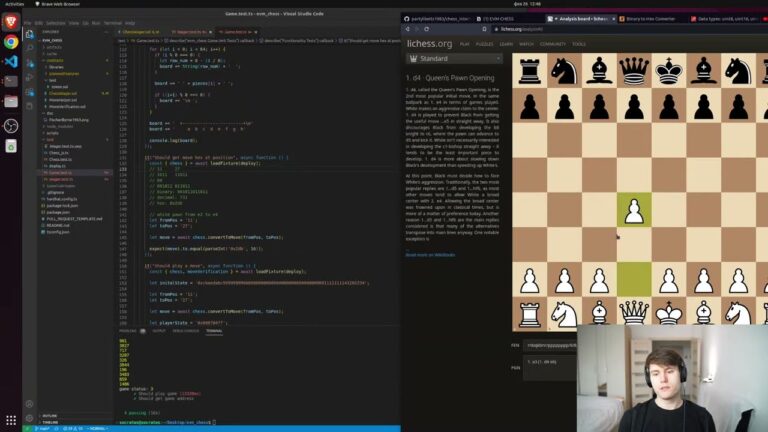
Task: Expand artifacts folder in Explorer
Action: [54, 48]
